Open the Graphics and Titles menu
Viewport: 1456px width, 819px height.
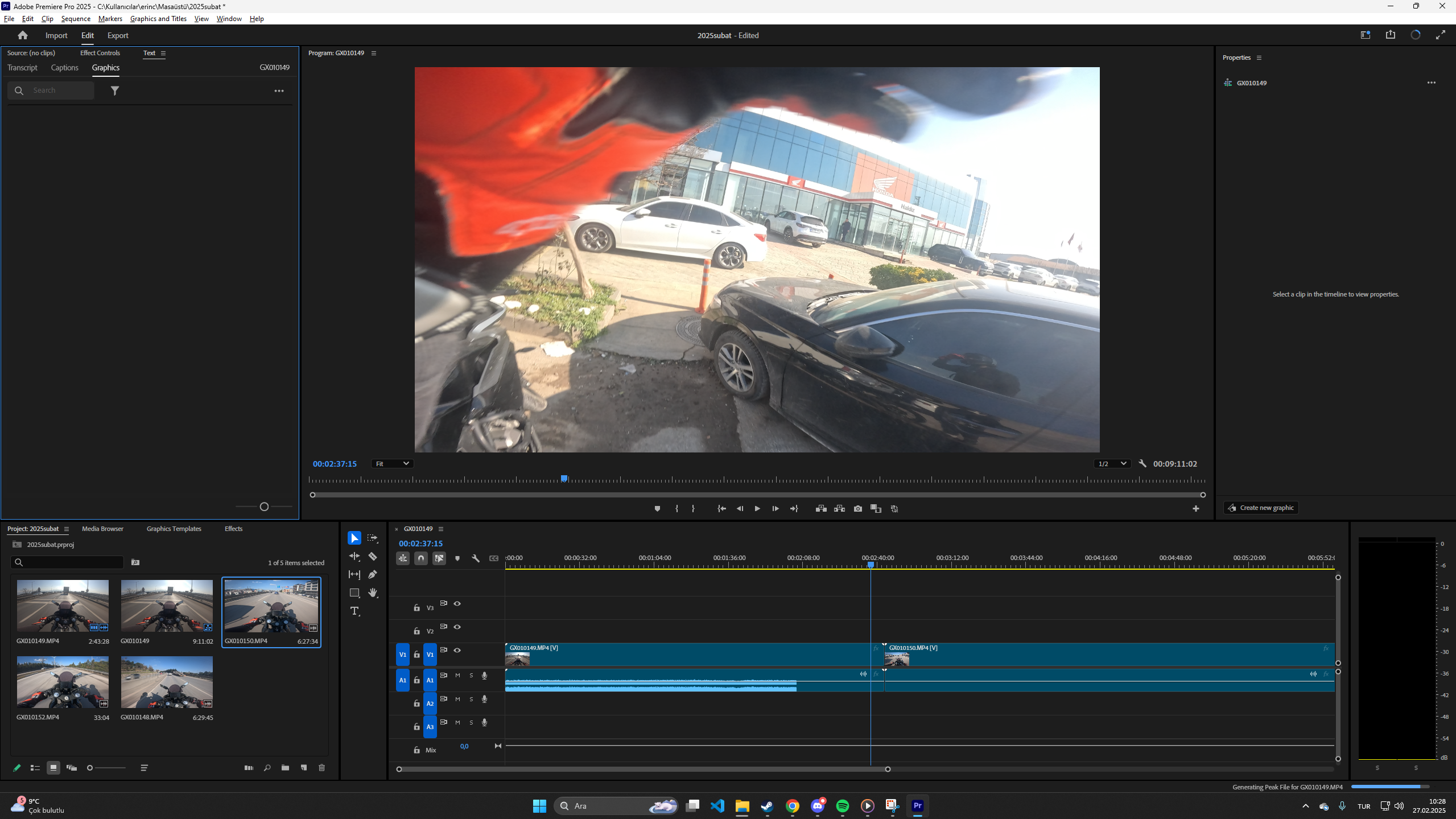158,19
